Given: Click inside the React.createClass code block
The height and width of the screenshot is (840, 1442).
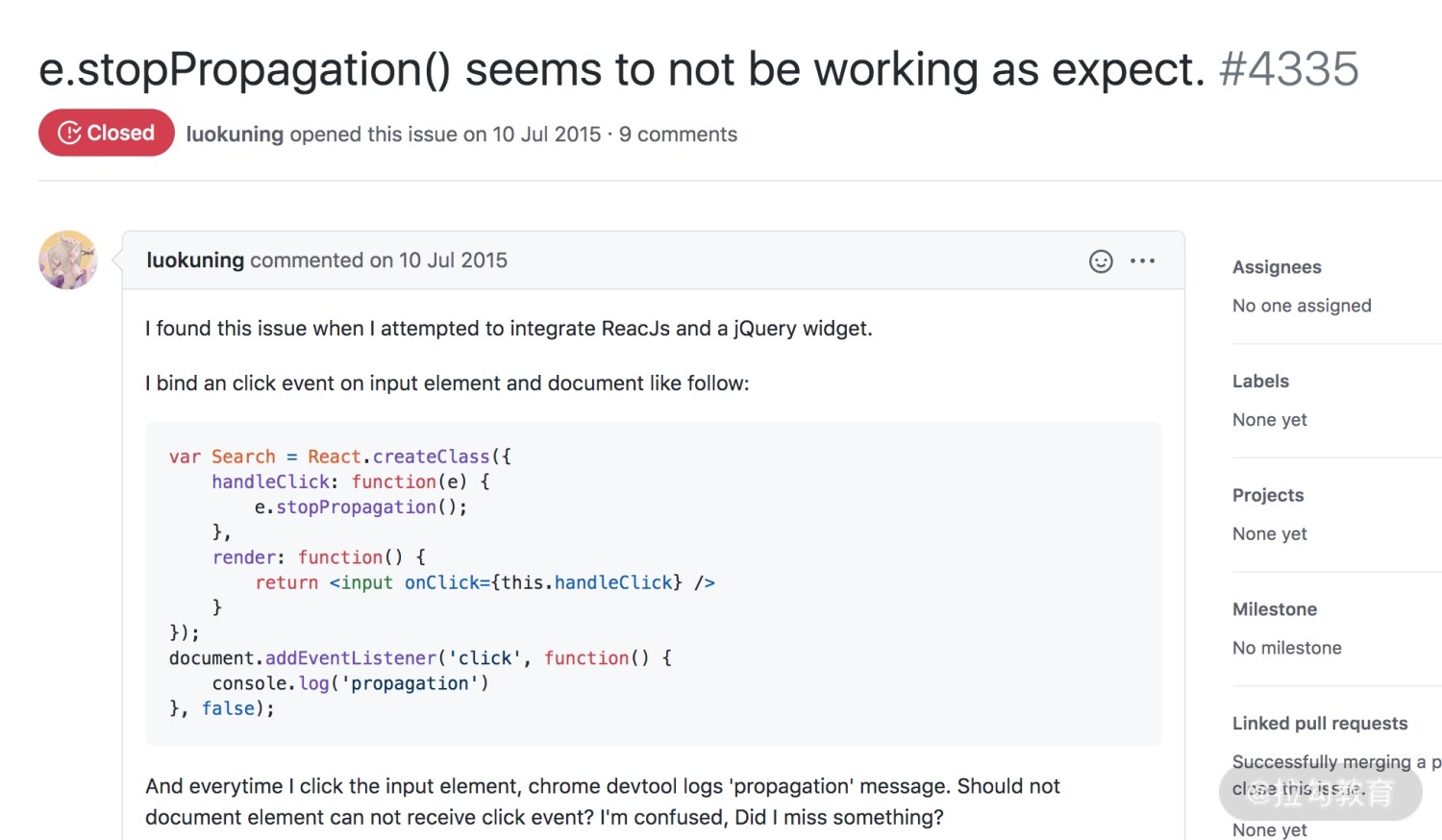Looking at the screenshot, I should (x=653, y=582).
